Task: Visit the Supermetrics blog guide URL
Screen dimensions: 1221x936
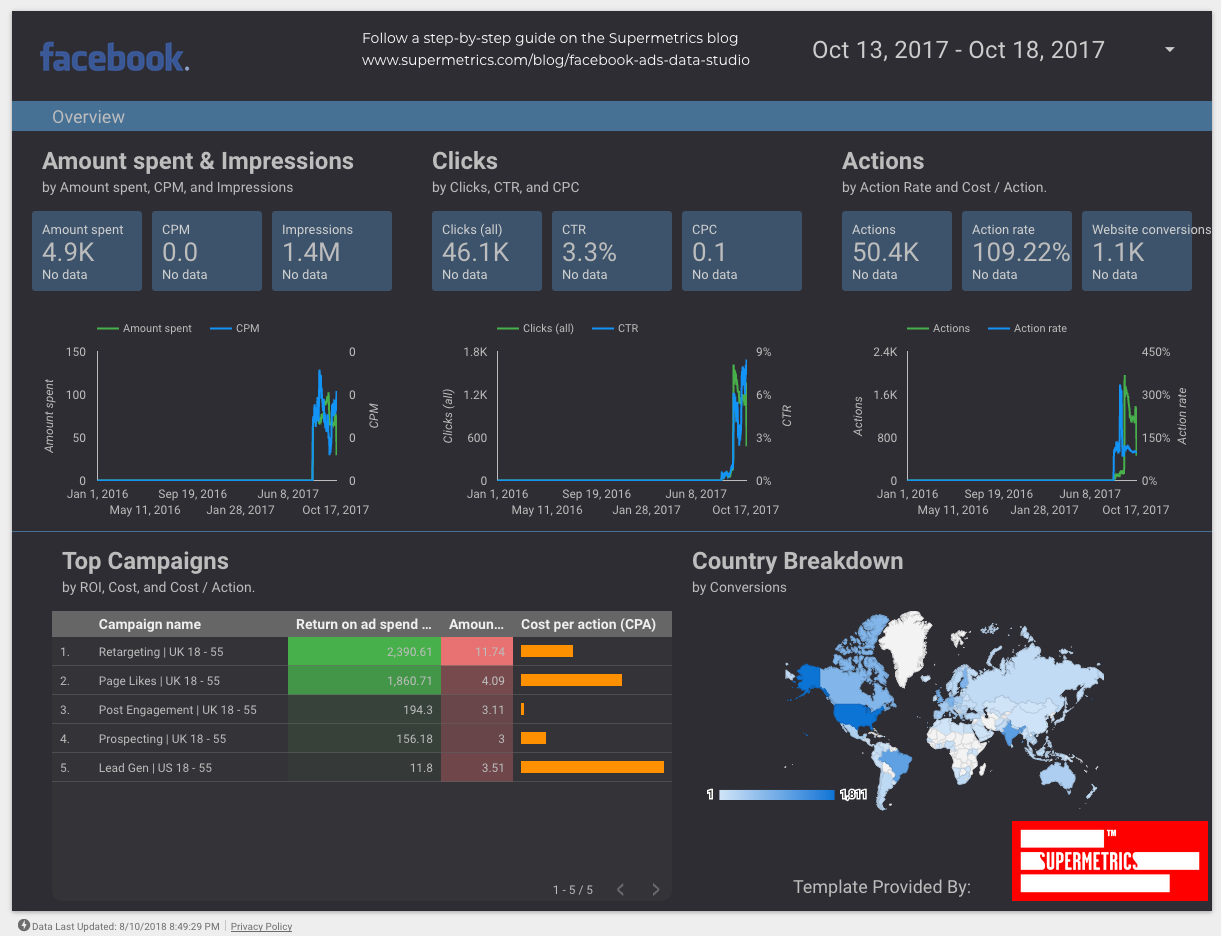Action: click(x=556, y=60)
